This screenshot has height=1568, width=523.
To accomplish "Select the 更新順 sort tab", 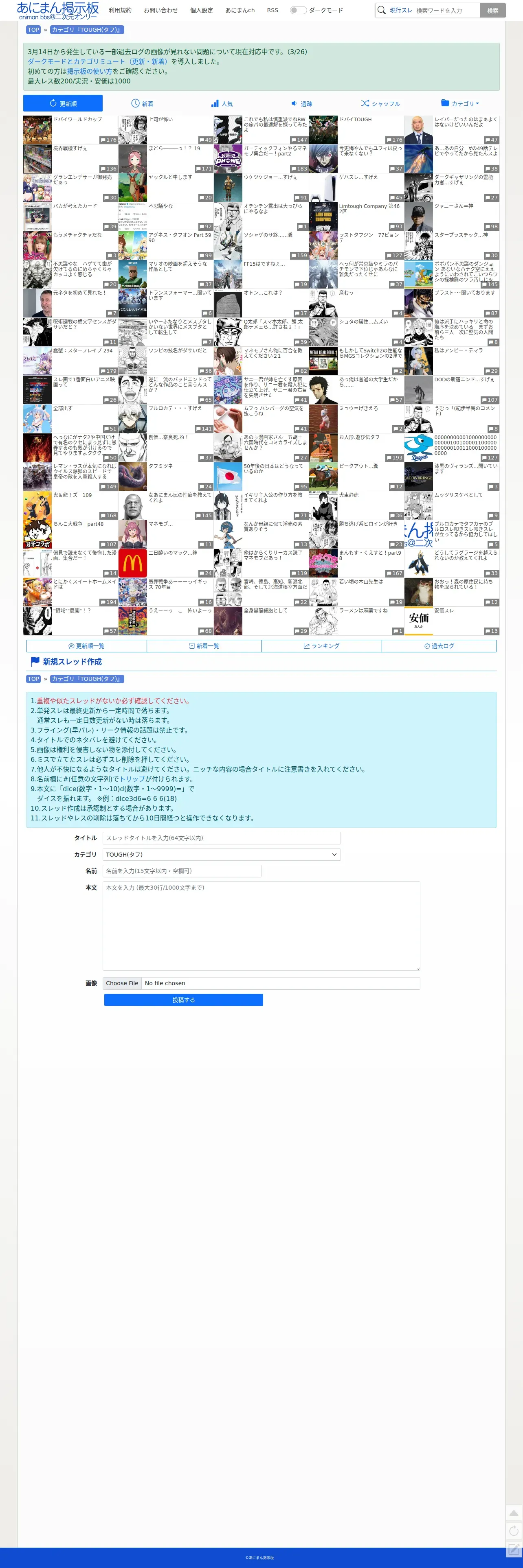I will (63, 103).
